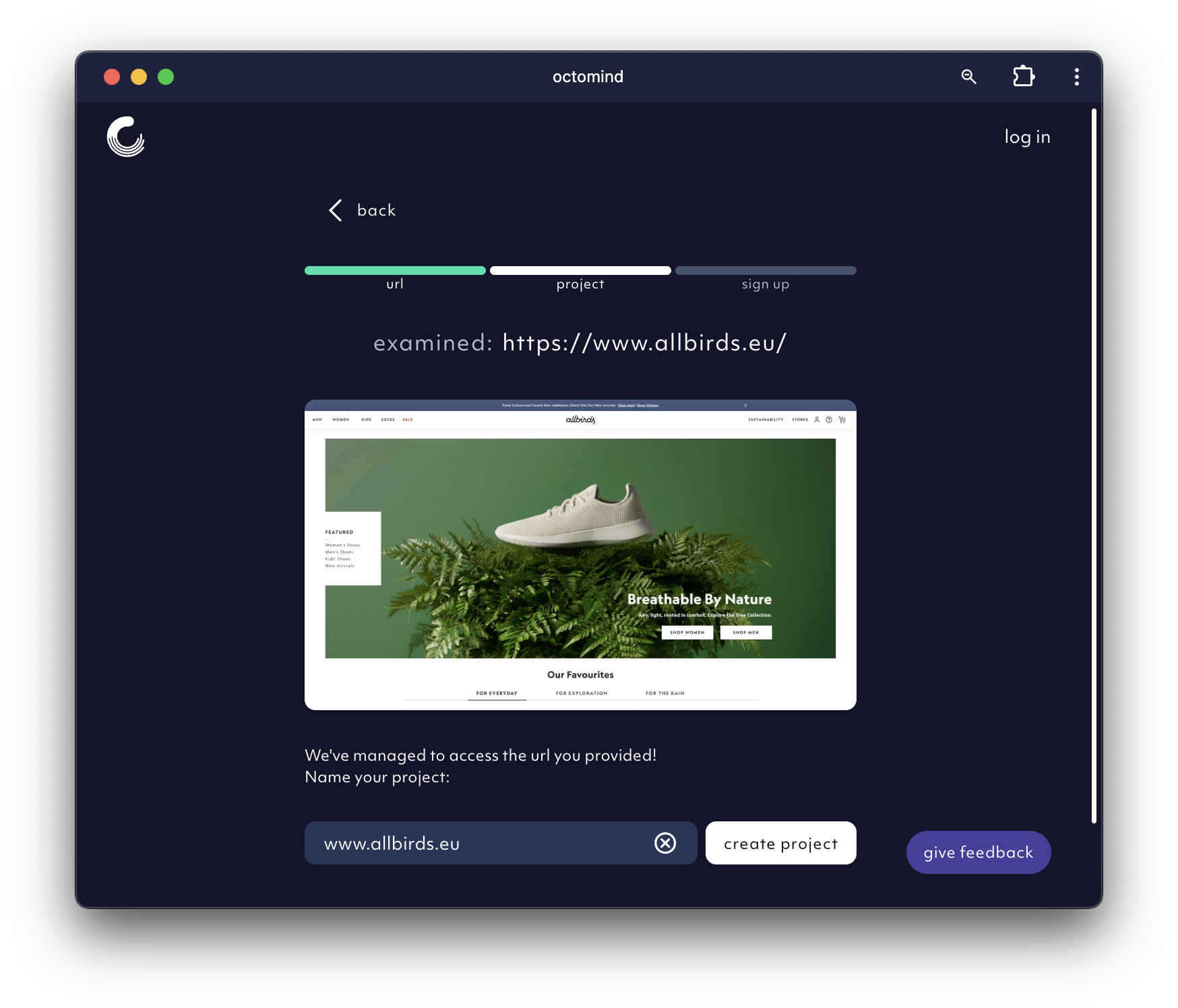This screenshot has height=1008, width=1178.
Task: Click the yellow minimize window button
Action: [139, 77]
